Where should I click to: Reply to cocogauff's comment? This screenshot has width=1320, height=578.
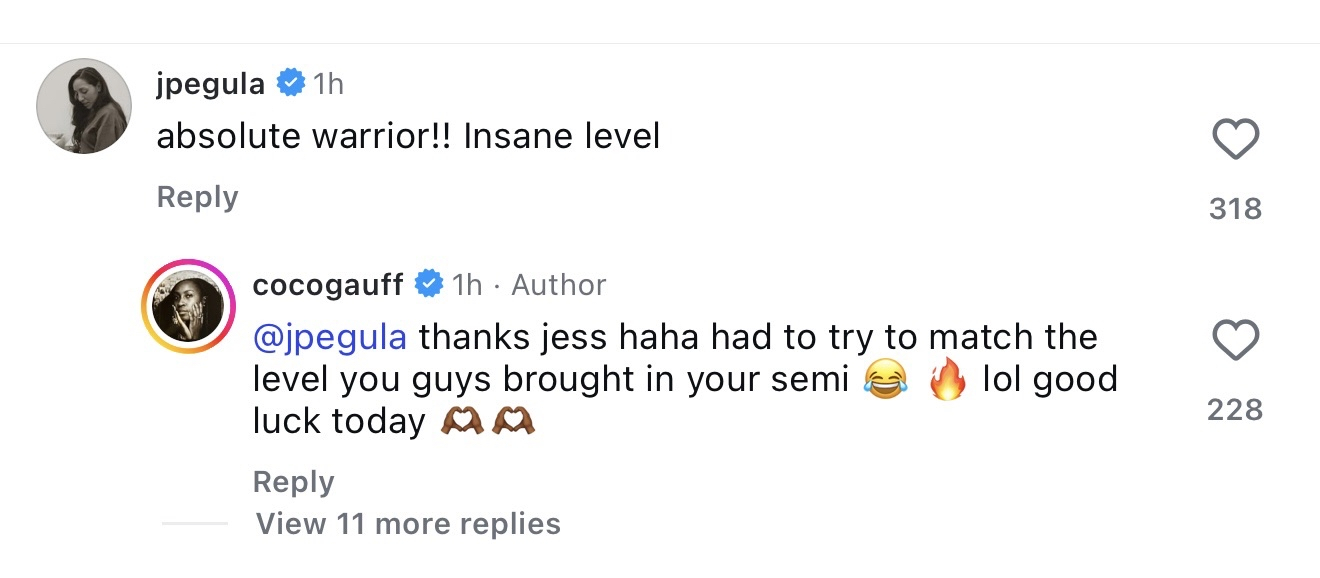pyautogui.click(x=293, y=481)
